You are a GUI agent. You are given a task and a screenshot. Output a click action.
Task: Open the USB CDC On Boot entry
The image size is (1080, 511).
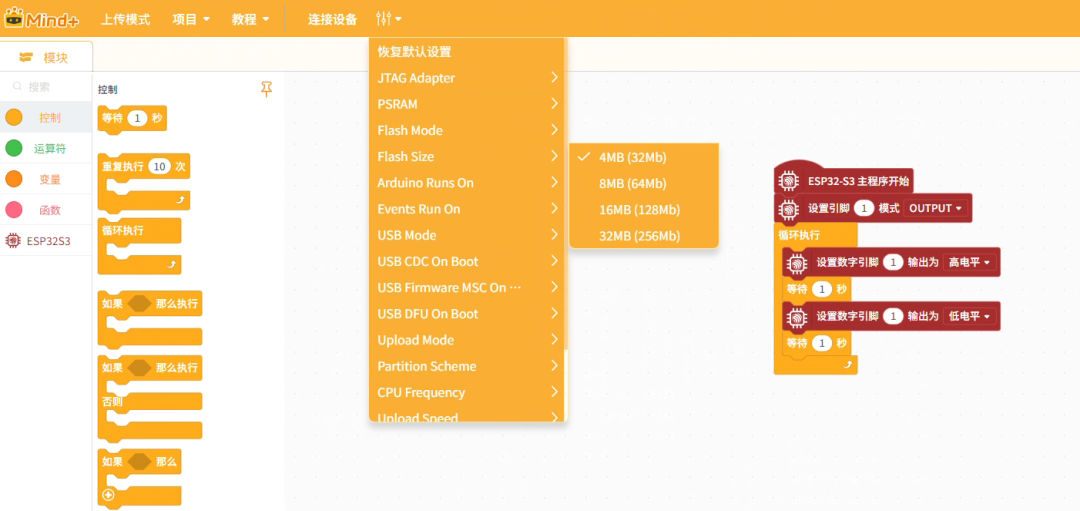click(x=468, y=261)
